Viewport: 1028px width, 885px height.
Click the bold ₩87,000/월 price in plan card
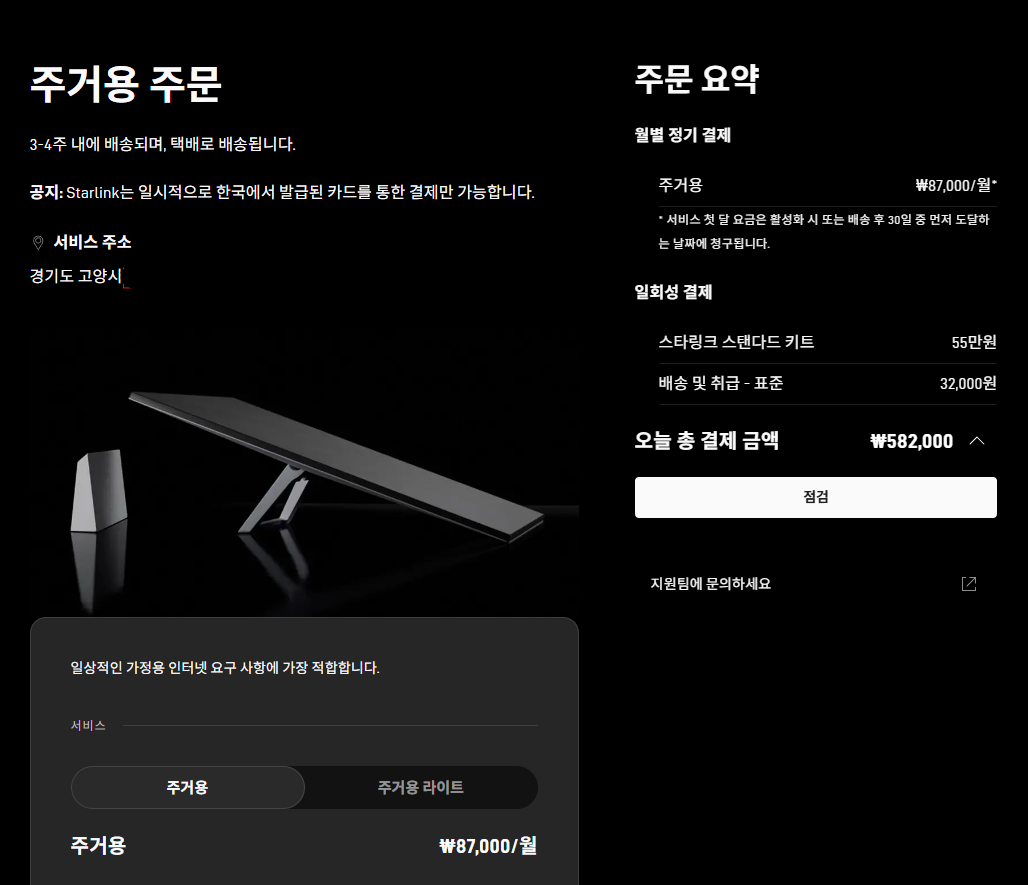click(x=488, y=846)
